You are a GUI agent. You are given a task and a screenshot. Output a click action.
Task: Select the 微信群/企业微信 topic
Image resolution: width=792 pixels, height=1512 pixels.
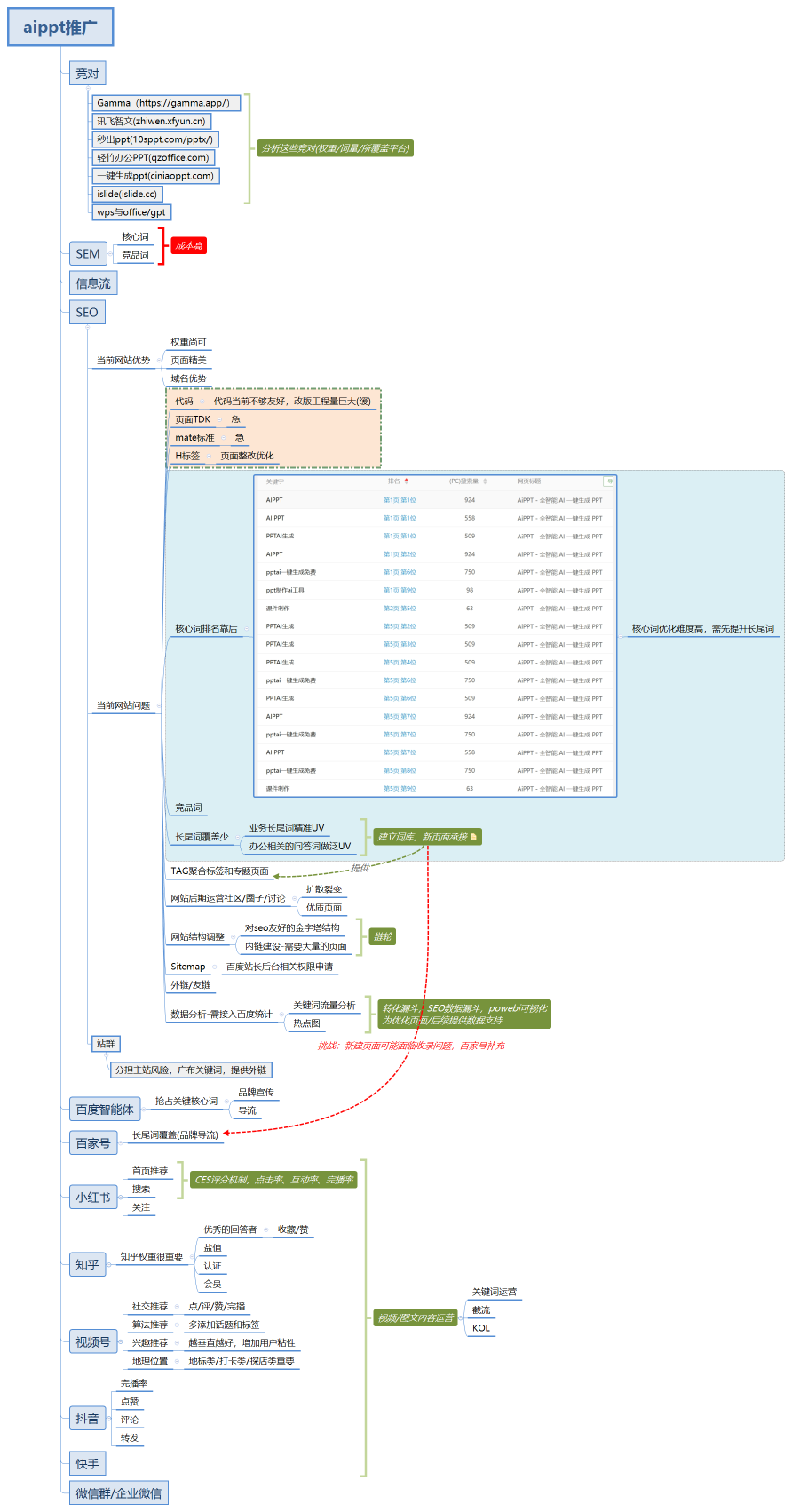point(119,1493)
